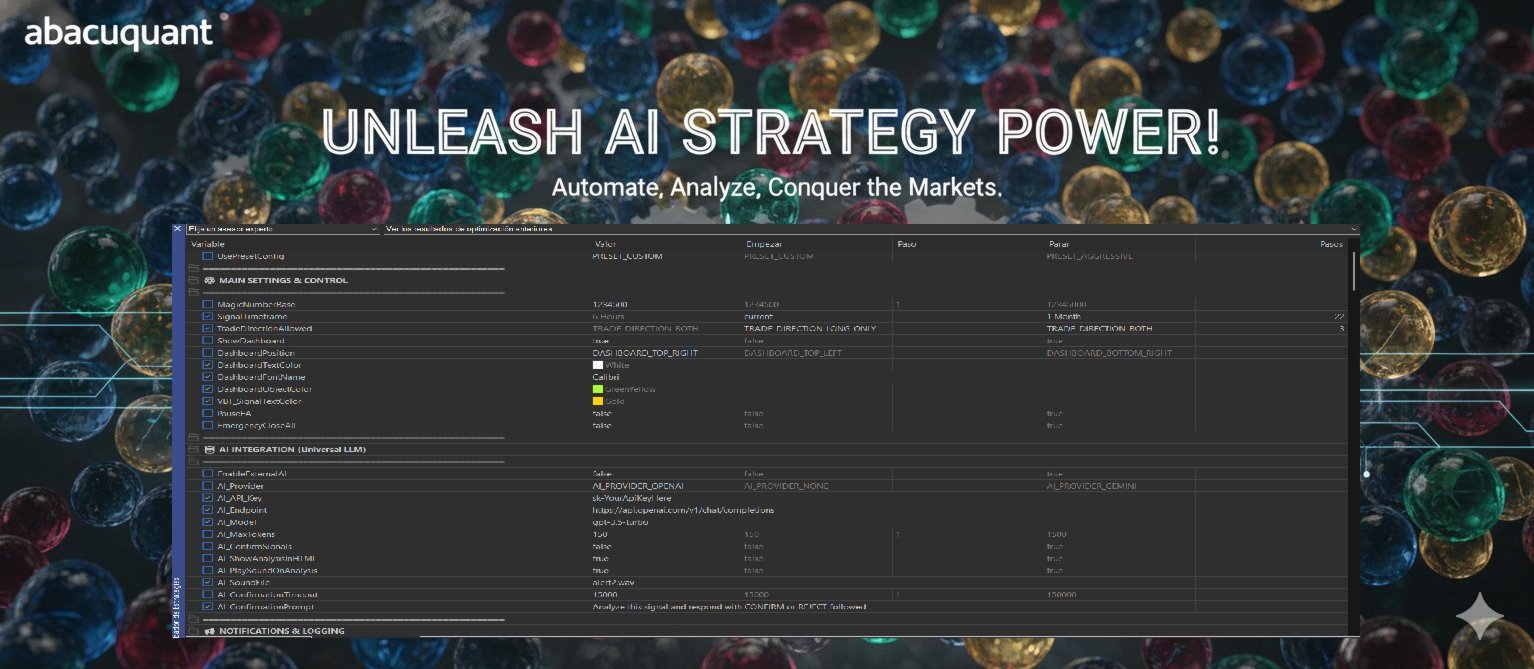Click the Valor column header
Viewport: 1534px width, 669px height.
tap(605, 244)
